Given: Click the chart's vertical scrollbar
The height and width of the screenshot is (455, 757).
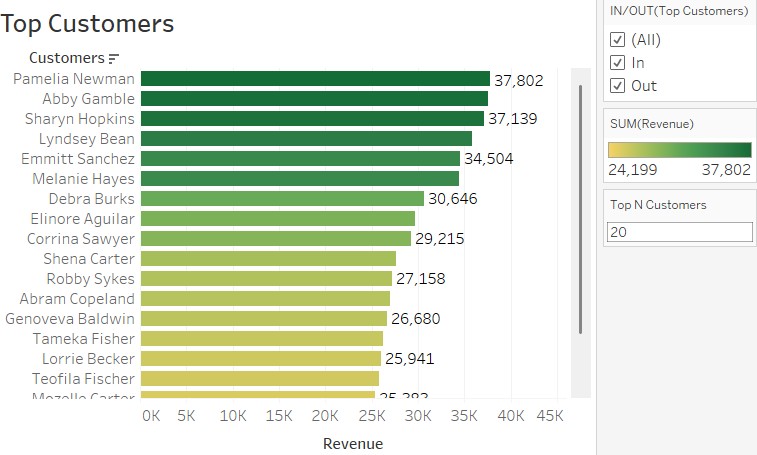Looking at the screenshot, I should (x=580, y=210).
